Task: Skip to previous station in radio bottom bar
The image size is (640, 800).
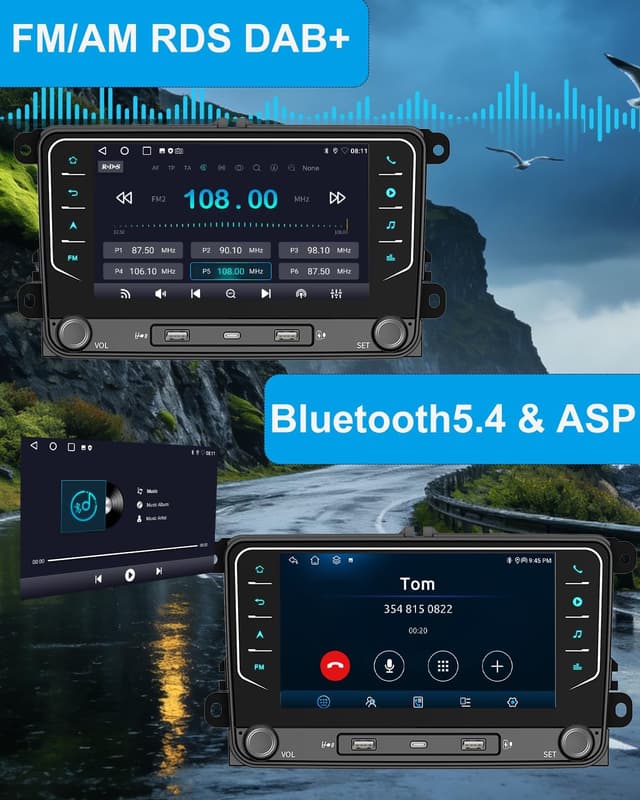Action: click(195, 293)
